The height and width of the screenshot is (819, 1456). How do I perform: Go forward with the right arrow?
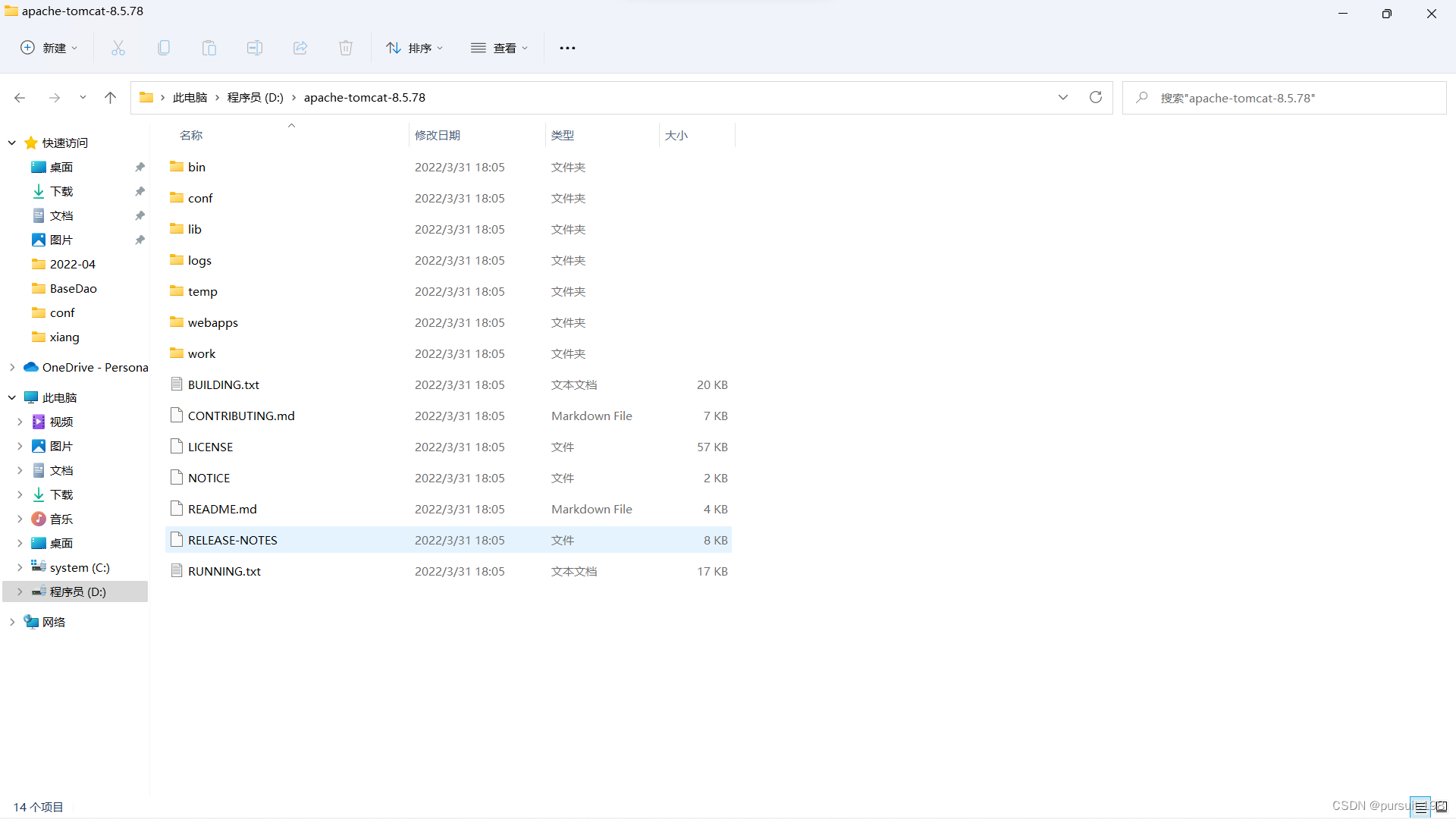point(55,98)
